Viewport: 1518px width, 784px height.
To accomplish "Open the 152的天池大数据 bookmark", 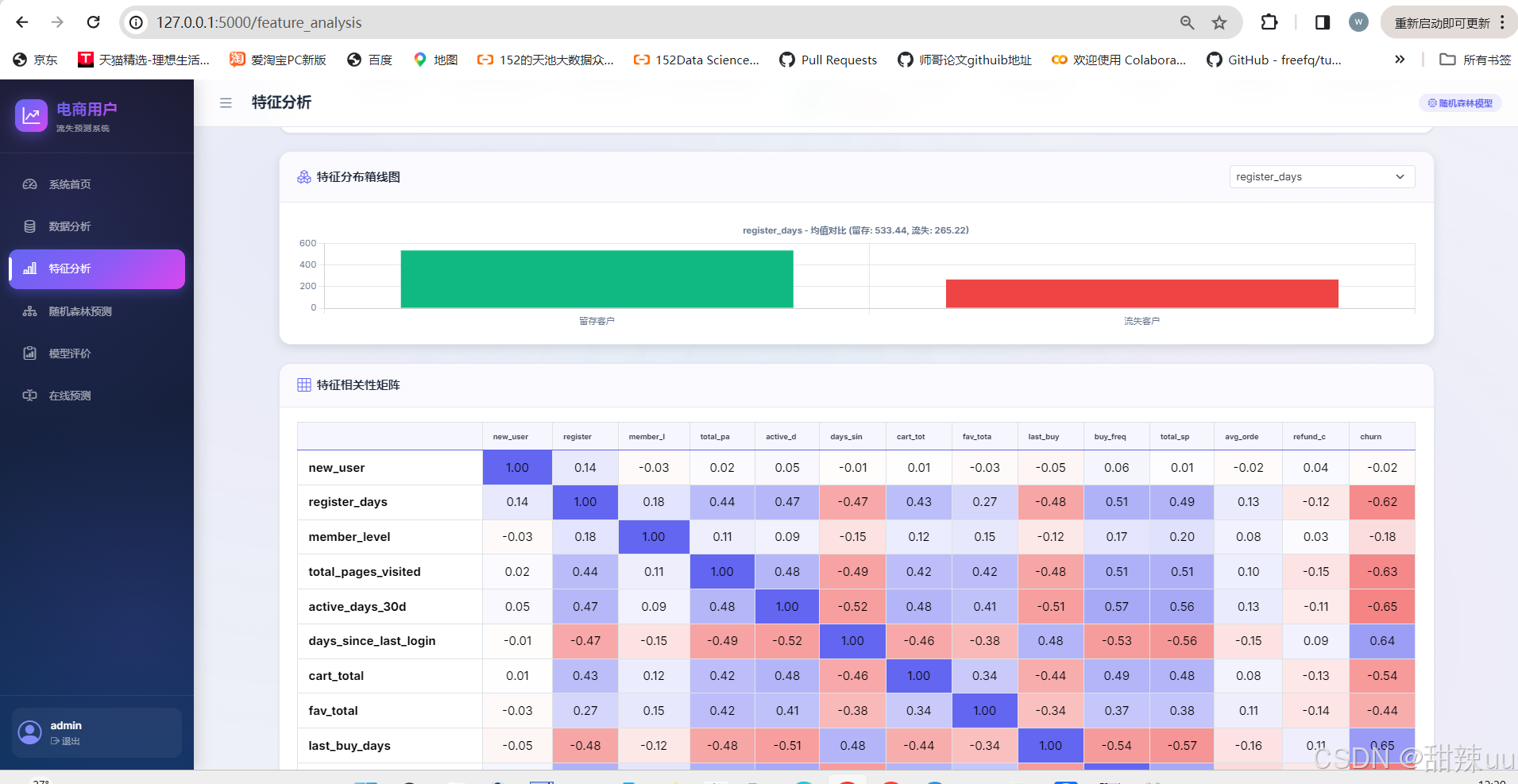I will point(546,60).
